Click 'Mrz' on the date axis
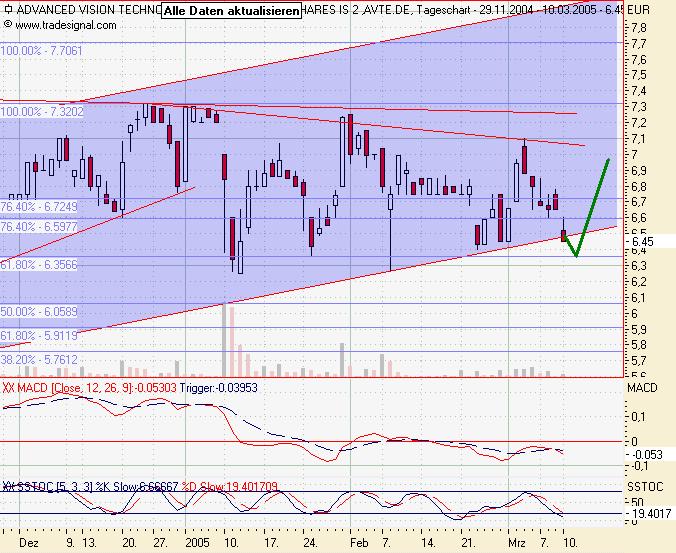 (516, 543)
